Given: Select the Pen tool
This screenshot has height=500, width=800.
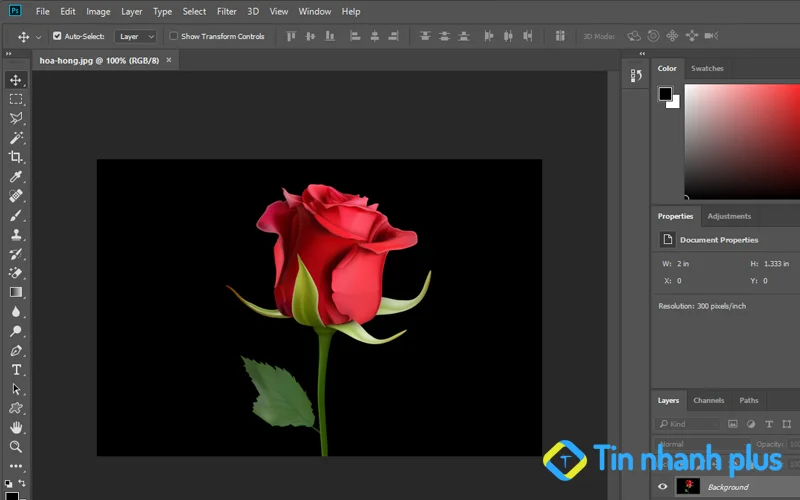Looking at the screenshot, I should 16,351.
